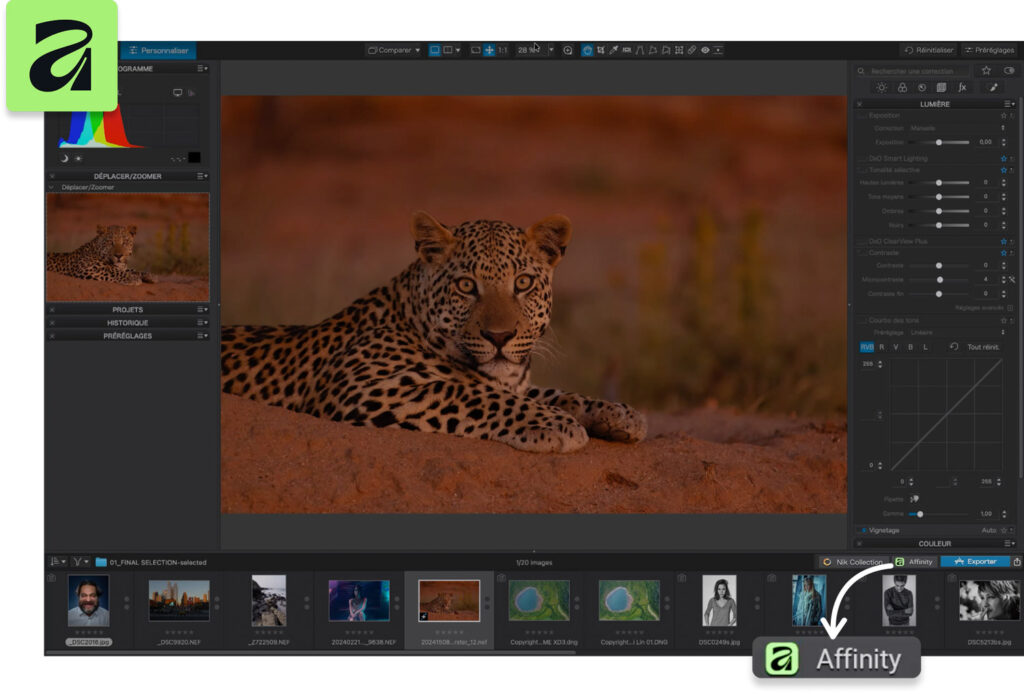Click the Exporter button
This screenshot has width=1024, height=694.
tap(975, 561)
